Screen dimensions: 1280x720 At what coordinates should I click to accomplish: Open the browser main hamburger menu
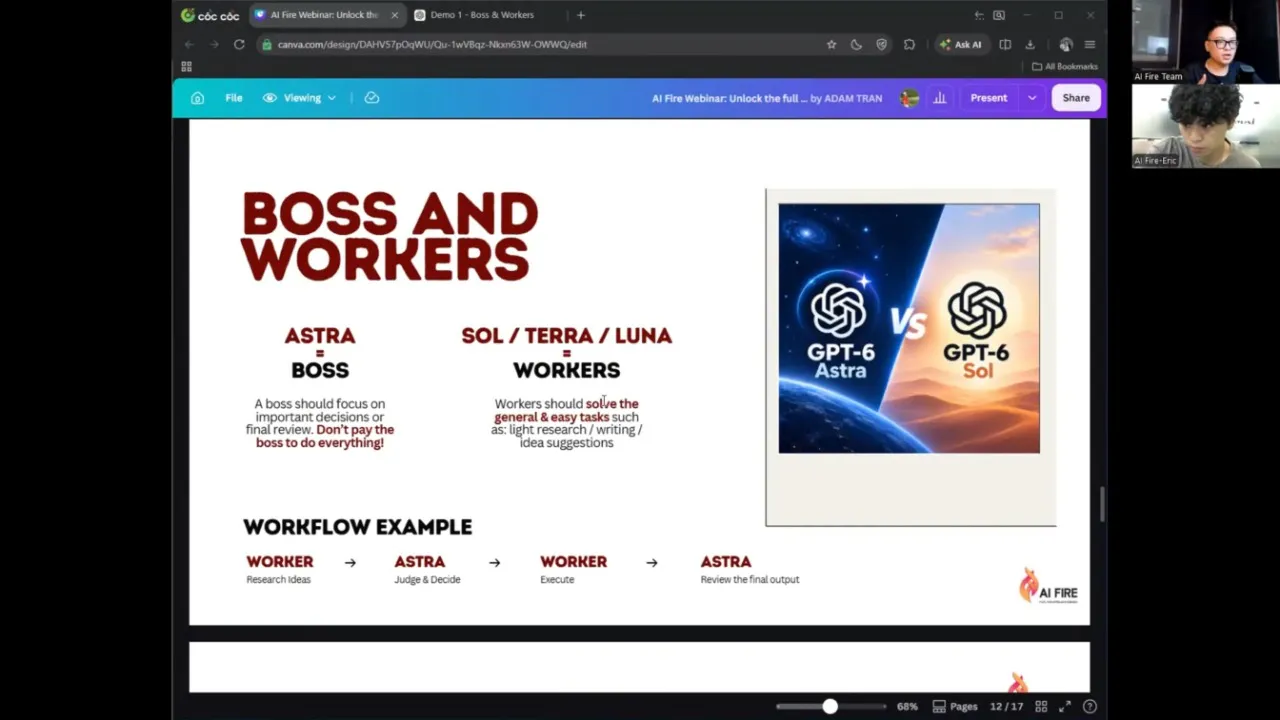pos(1090,44)
